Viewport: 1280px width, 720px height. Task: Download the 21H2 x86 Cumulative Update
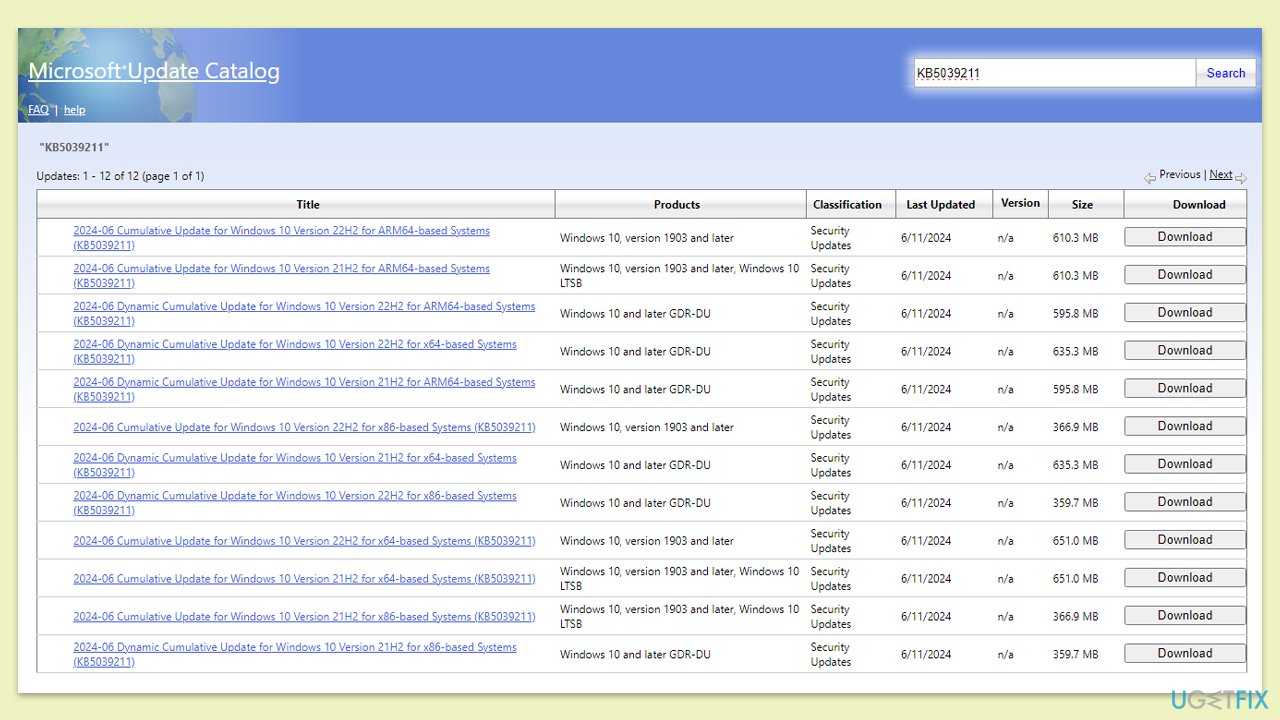[1185, 616]
